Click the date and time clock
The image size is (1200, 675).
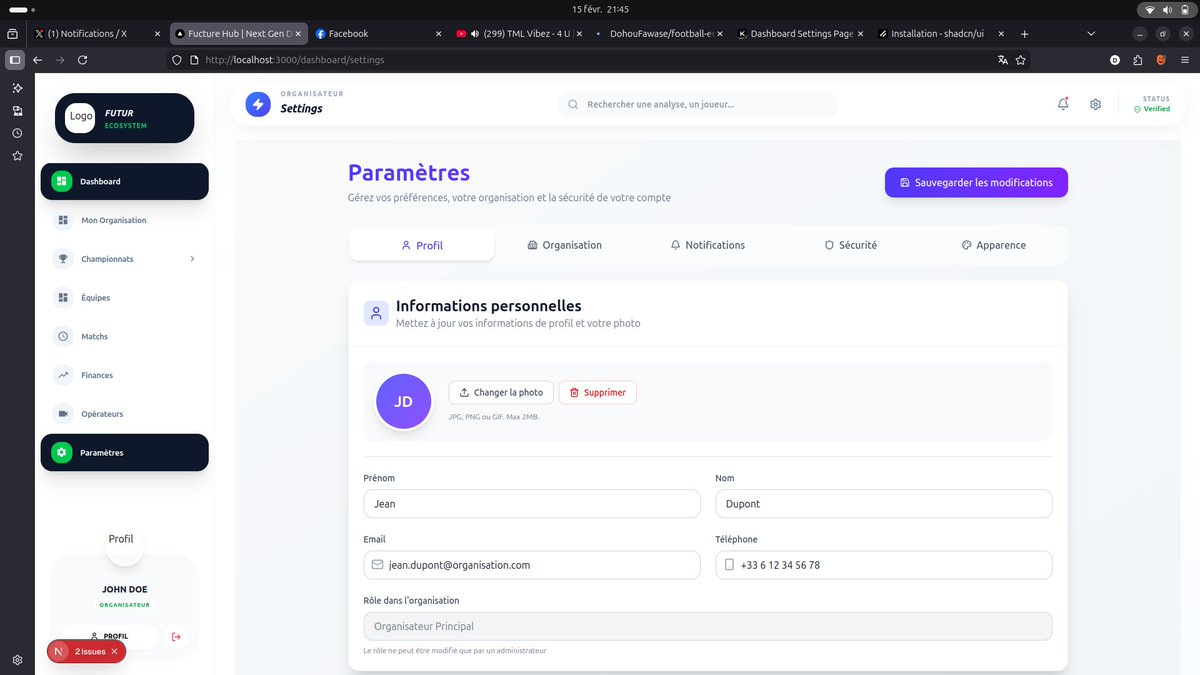[600, 9]
